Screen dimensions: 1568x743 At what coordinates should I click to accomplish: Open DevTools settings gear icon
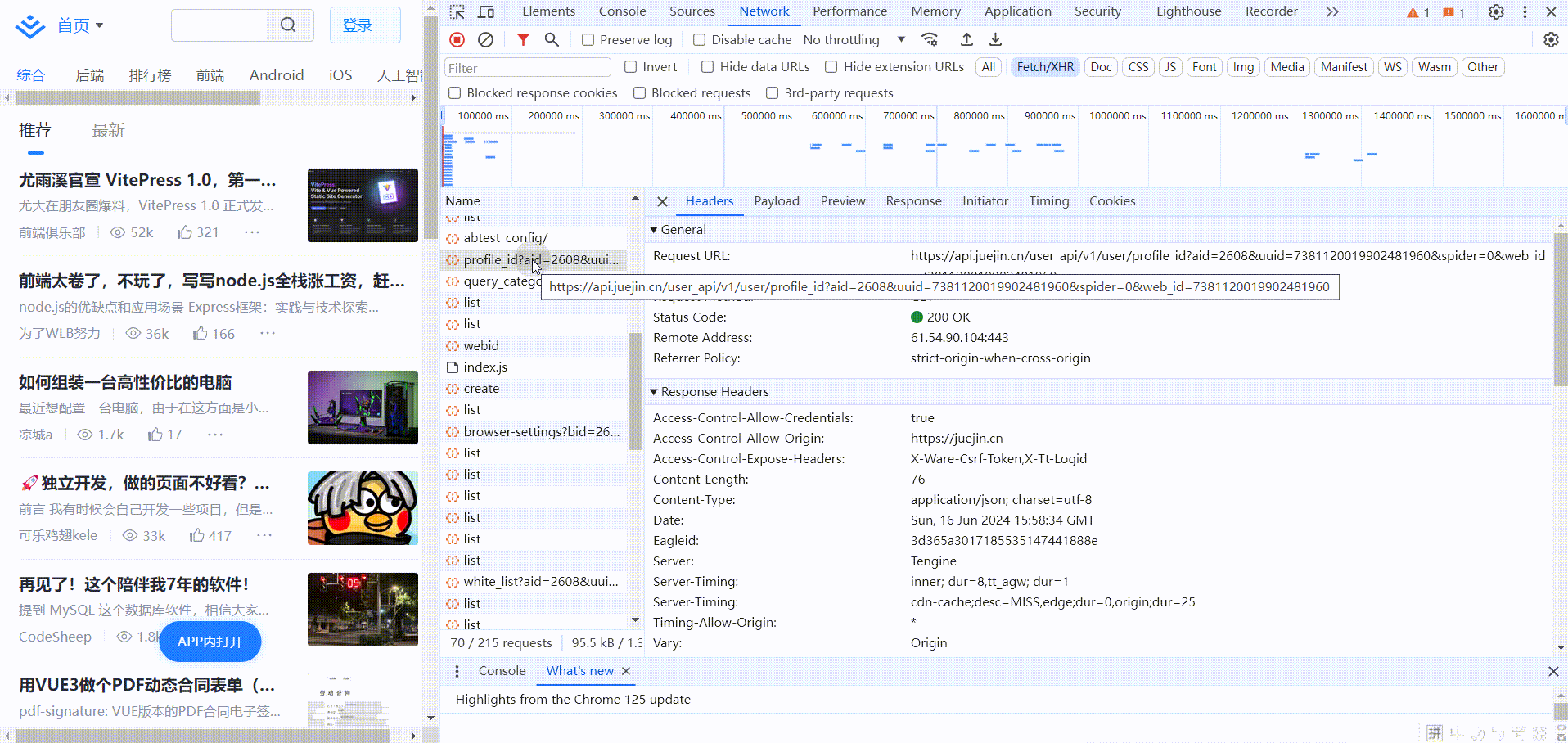coord(1496,11)
